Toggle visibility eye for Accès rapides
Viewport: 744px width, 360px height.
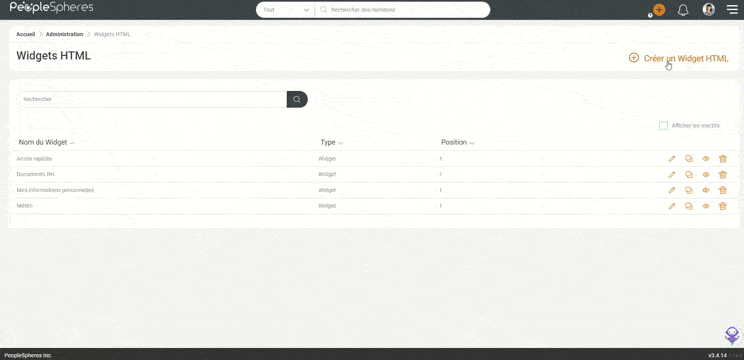pos(706,159)
